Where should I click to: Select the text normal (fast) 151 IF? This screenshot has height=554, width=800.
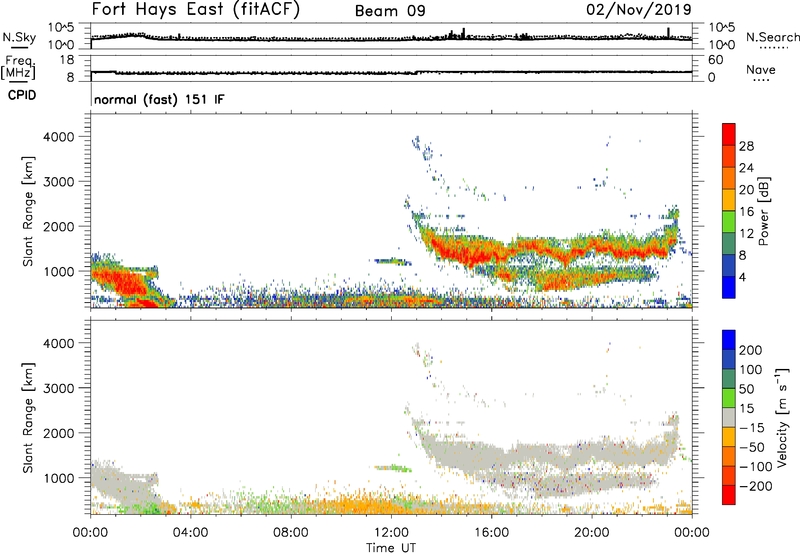159,99
